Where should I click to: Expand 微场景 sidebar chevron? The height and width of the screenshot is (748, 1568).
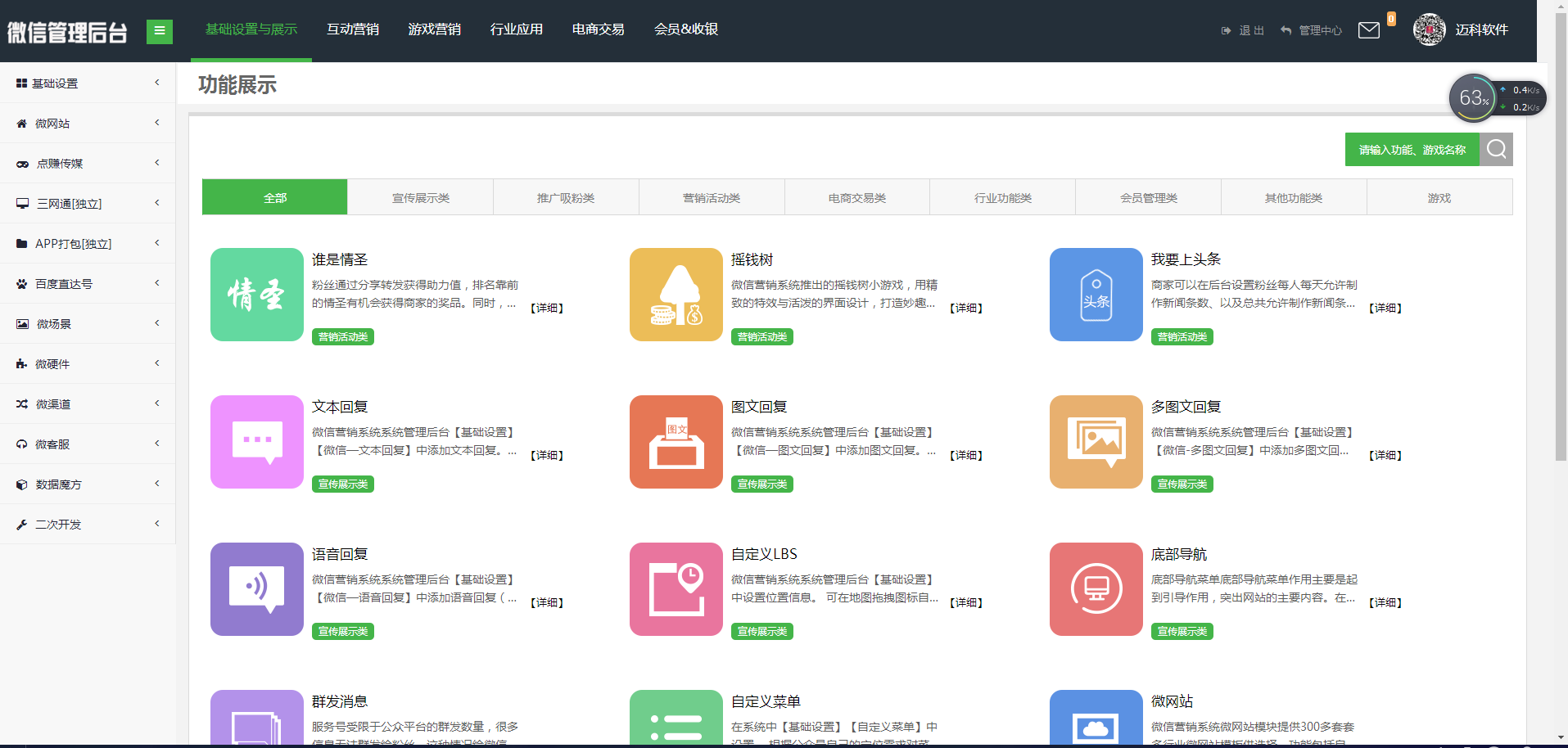(157, 323)
